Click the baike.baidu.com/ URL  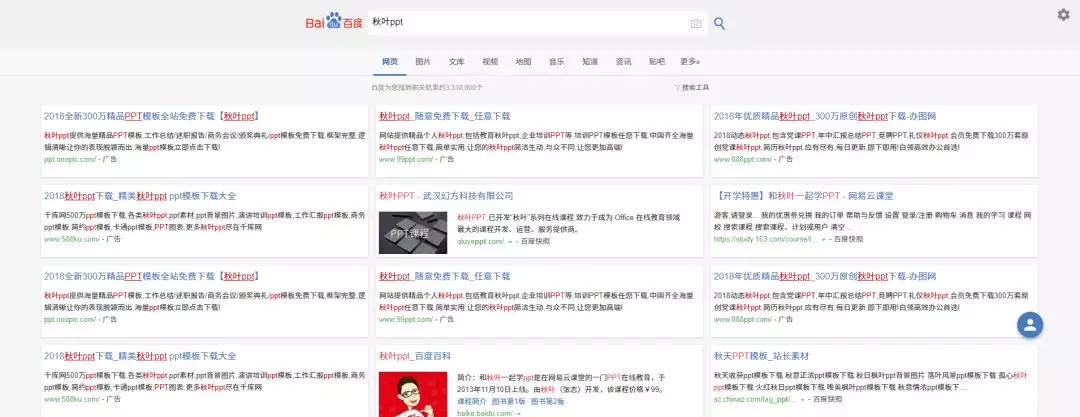(x=485, y=413)
